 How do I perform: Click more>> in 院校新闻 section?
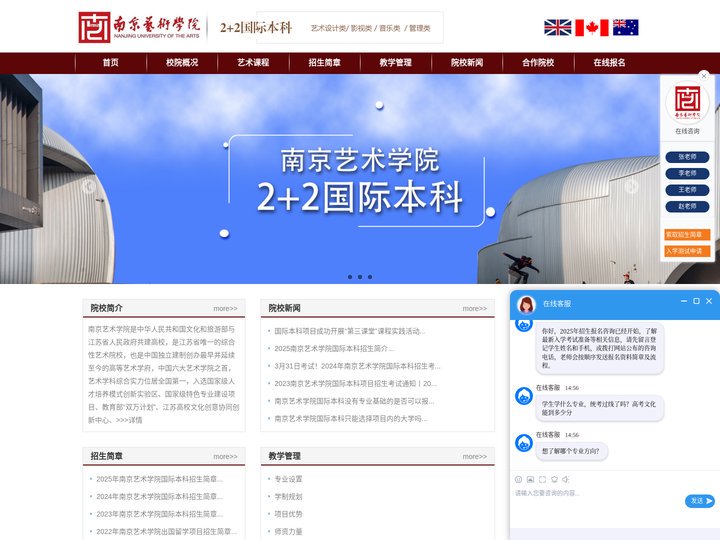point(475,309)
